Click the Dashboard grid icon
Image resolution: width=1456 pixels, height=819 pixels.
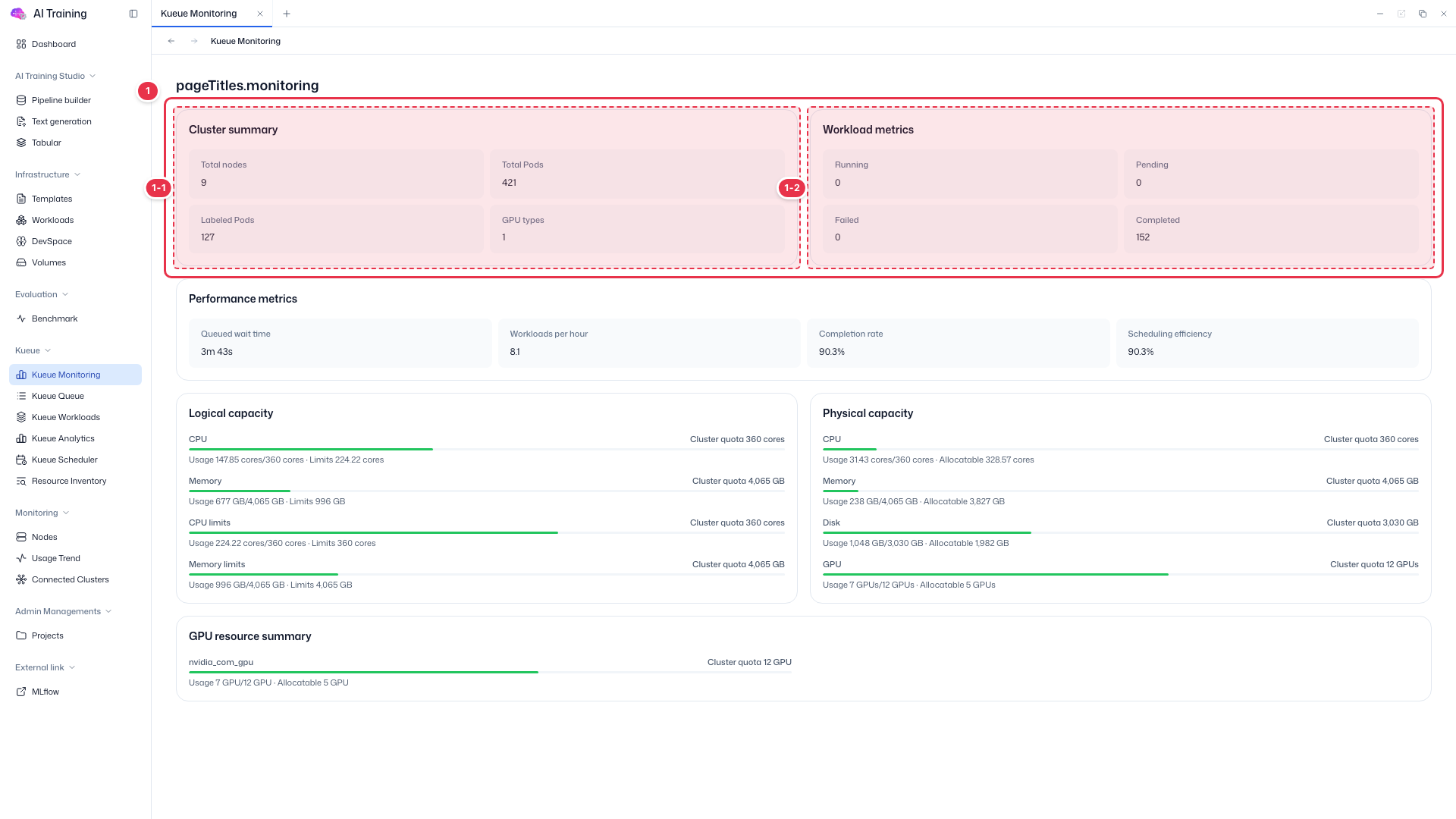(21, 44)
